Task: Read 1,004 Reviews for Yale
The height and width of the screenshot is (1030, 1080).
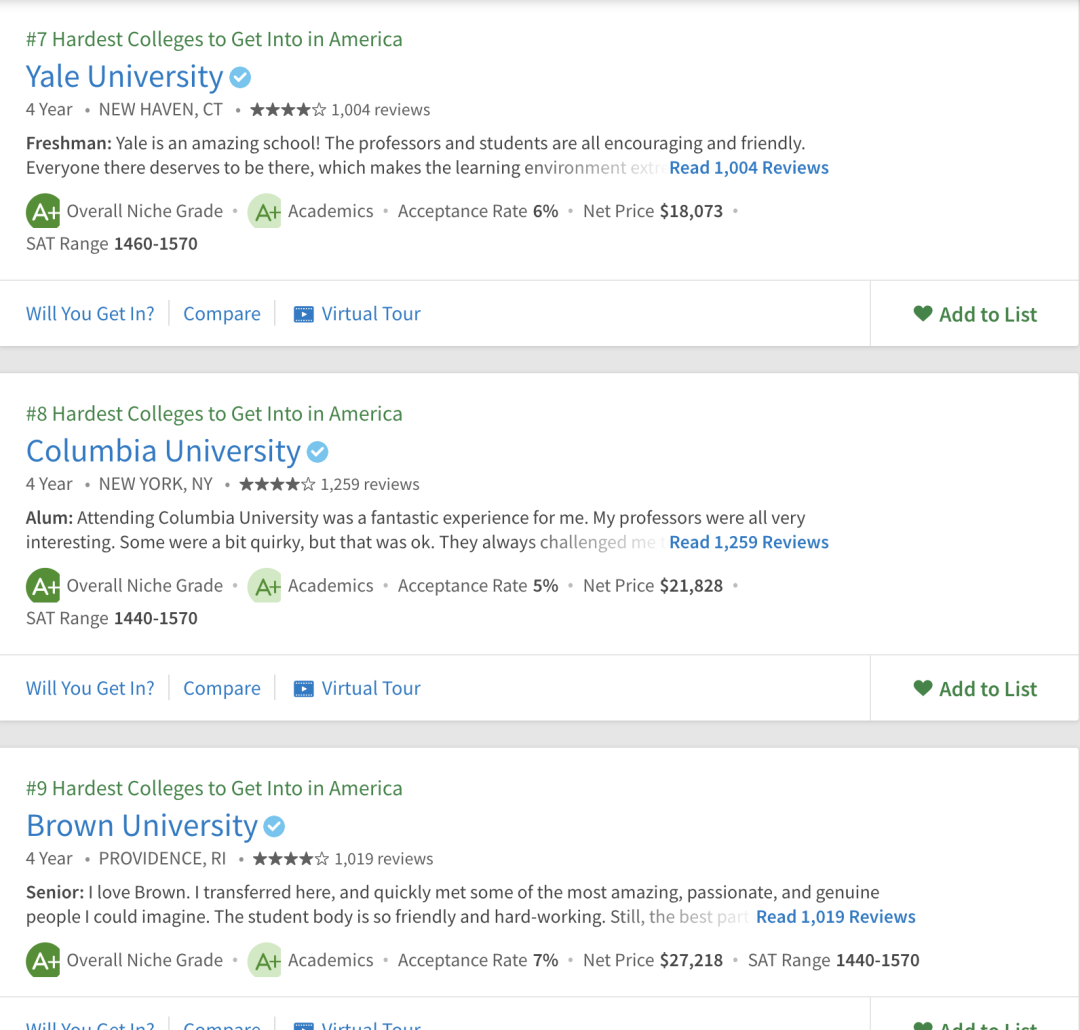Action: coord(748,168)
